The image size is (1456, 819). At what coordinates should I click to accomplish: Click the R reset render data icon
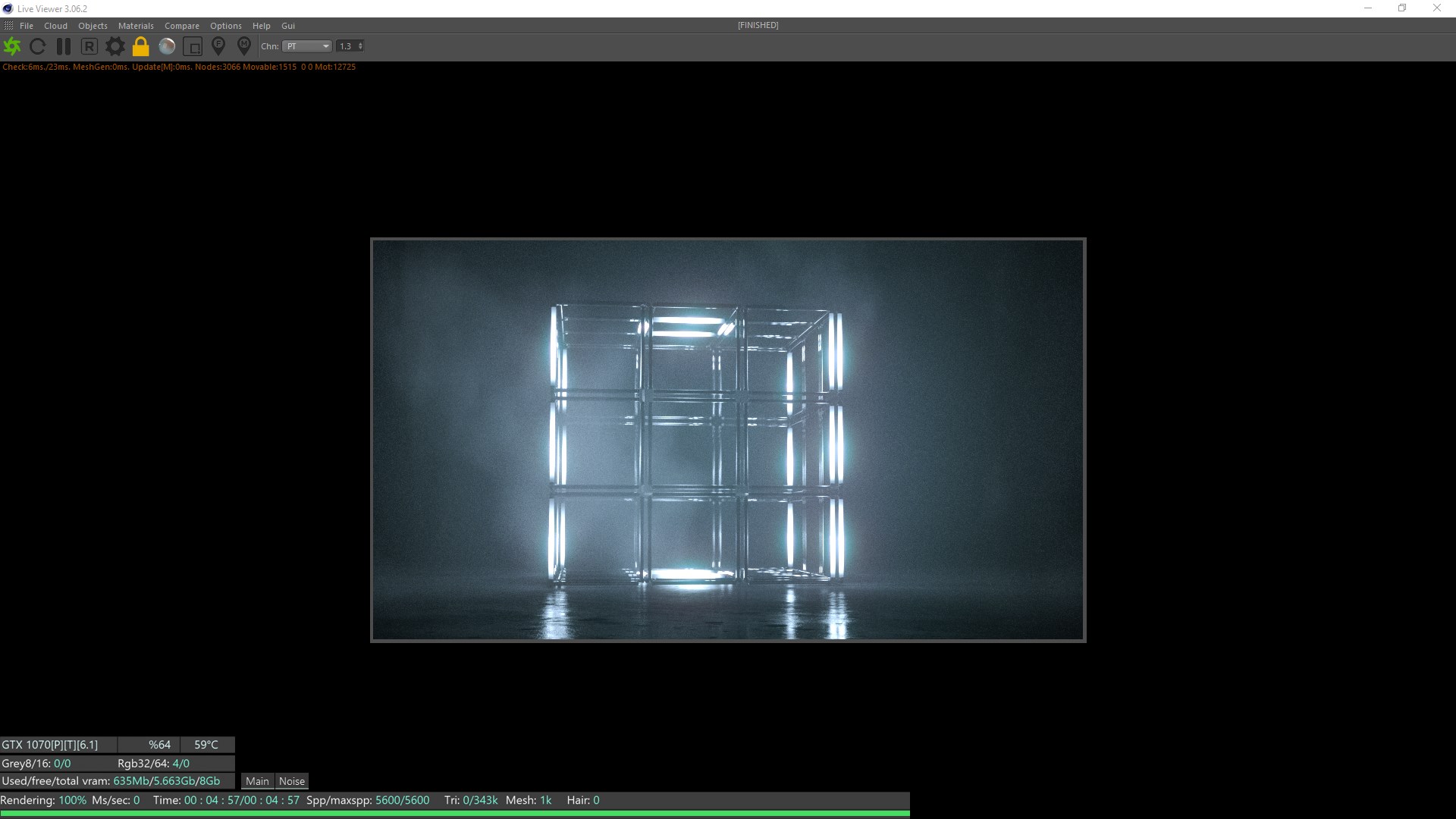pos(89,46)
